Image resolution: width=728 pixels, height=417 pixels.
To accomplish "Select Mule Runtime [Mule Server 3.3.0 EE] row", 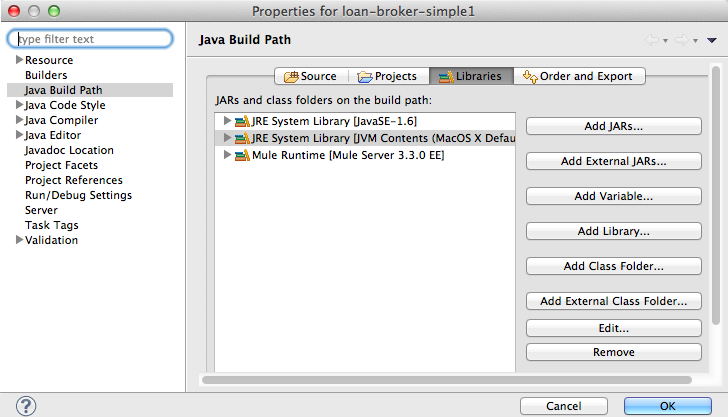I will [365, 155].
